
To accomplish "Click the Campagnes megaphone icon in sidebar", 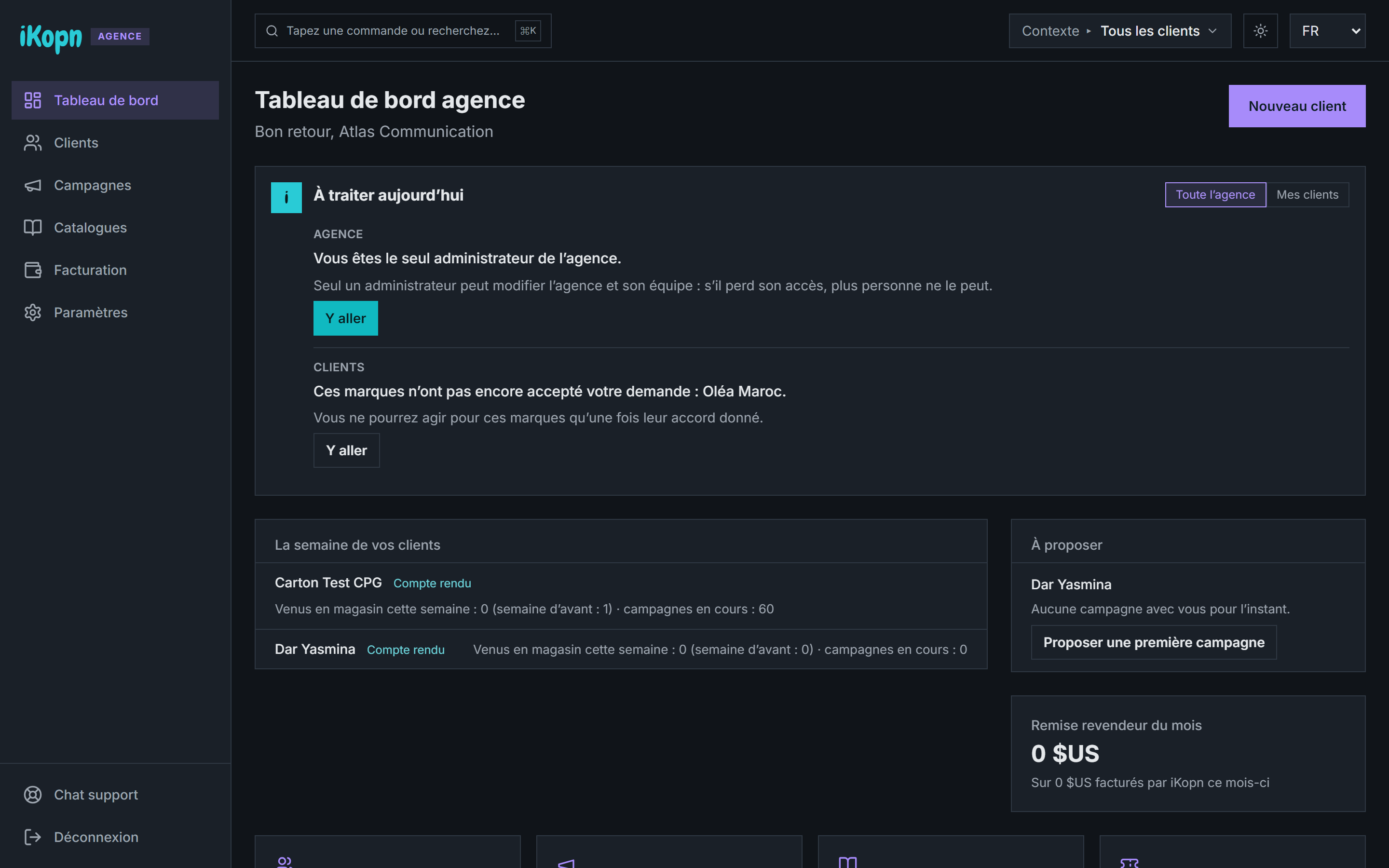I will click(33, 186).
